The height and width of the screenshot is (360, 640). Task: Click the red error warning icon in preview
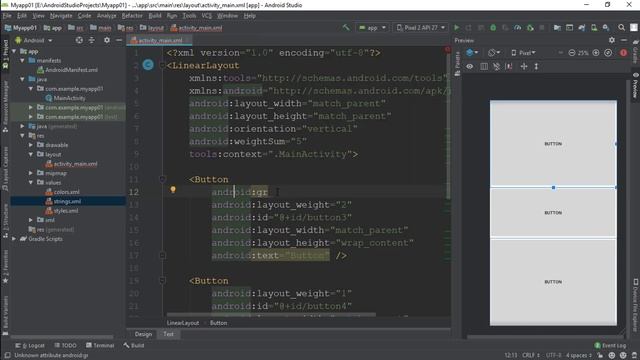click(623, 53)
